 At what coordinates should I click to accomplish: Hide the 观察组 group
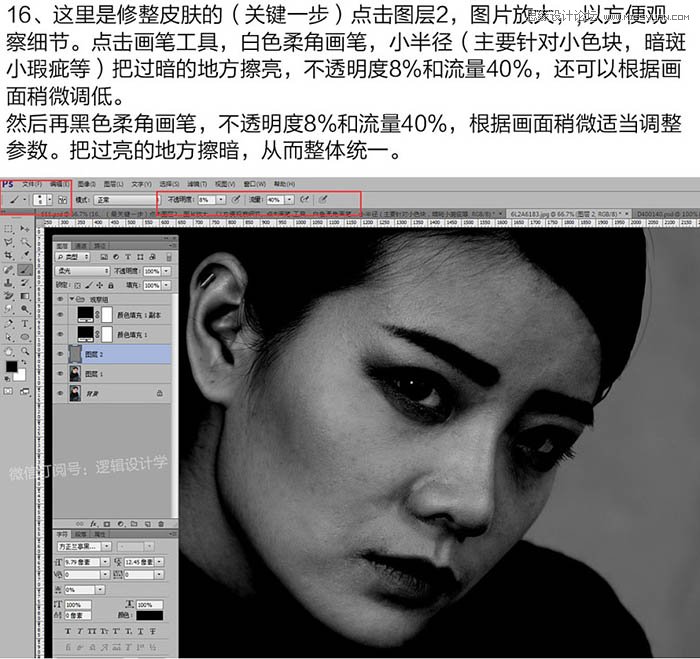tap(60, 299)
